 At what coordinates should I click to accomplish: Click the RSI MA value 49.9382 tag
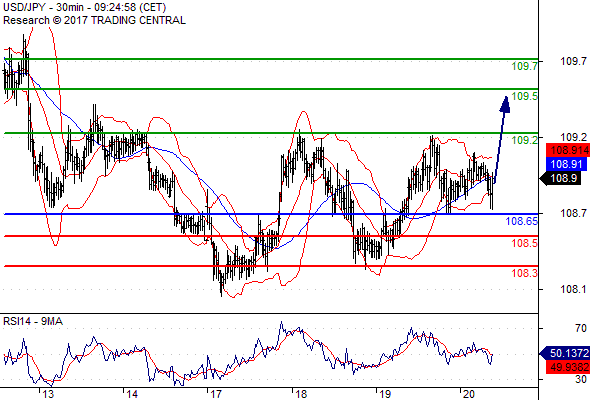(x=568, y=367)
